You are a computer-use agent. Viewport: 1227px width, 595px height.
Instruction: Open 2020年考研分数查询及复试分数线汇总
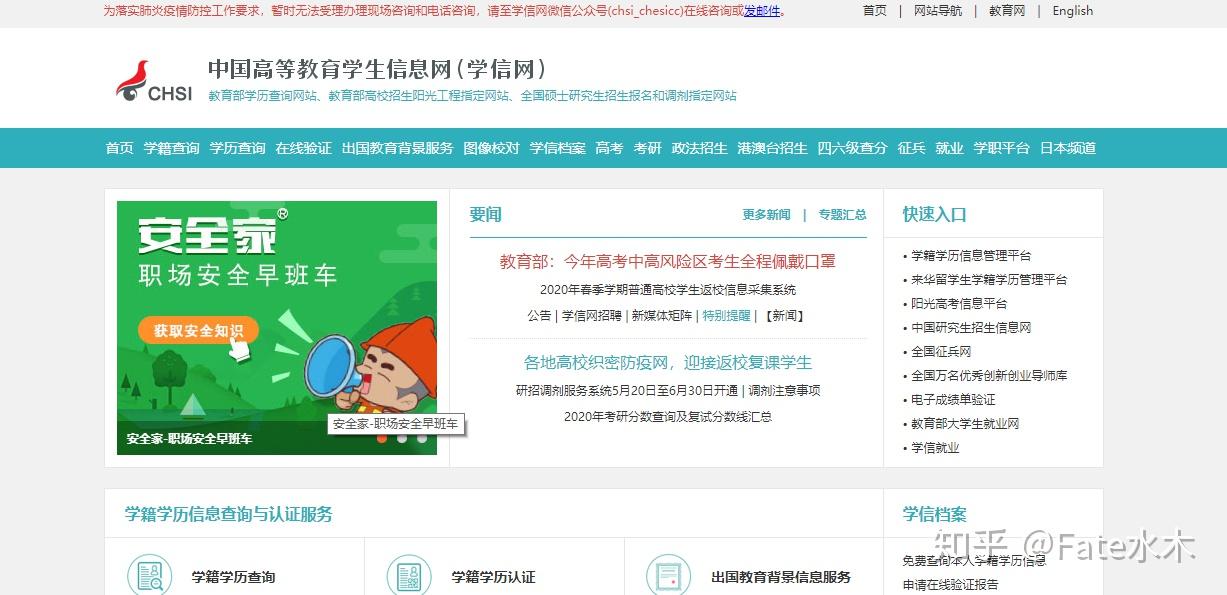point(668,417)
